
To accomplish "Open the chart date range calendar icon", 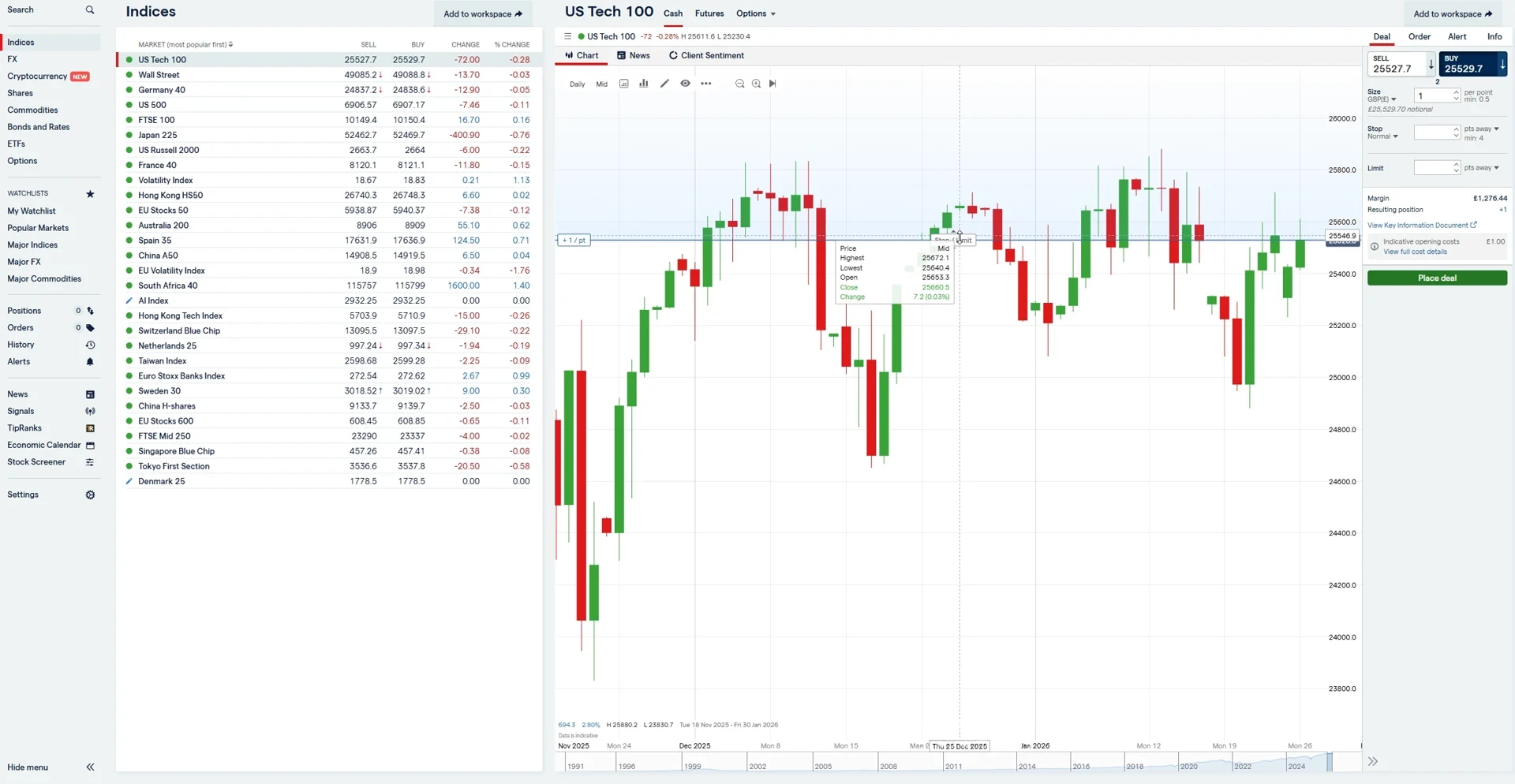I will pos(624,84).
